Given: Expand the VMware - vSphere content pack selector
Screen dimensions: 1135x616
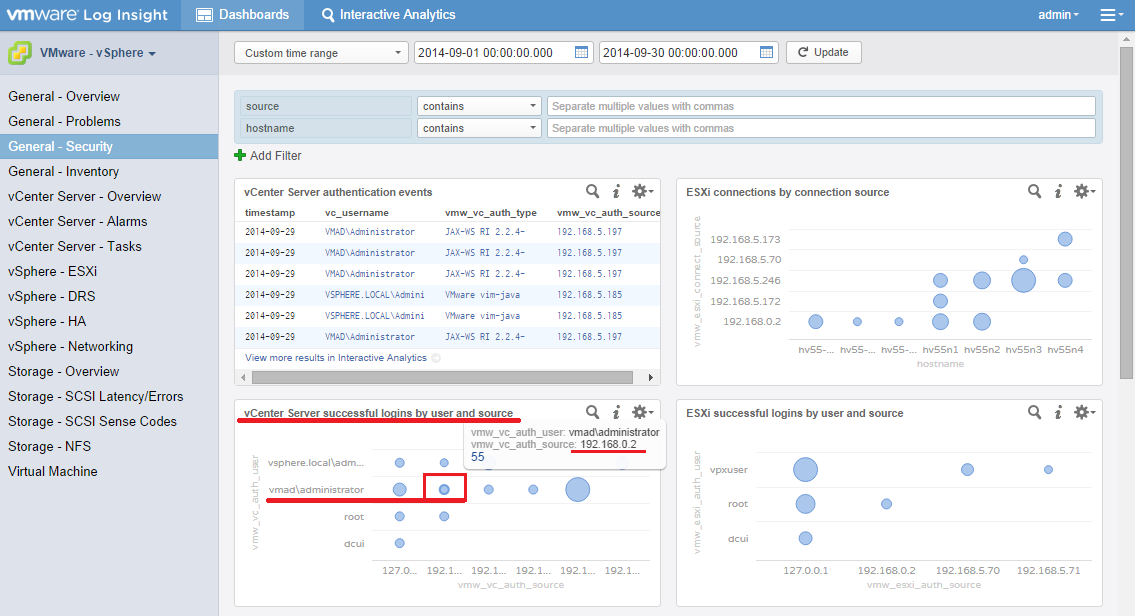Looking at the screenshot, I should point(98,53).
